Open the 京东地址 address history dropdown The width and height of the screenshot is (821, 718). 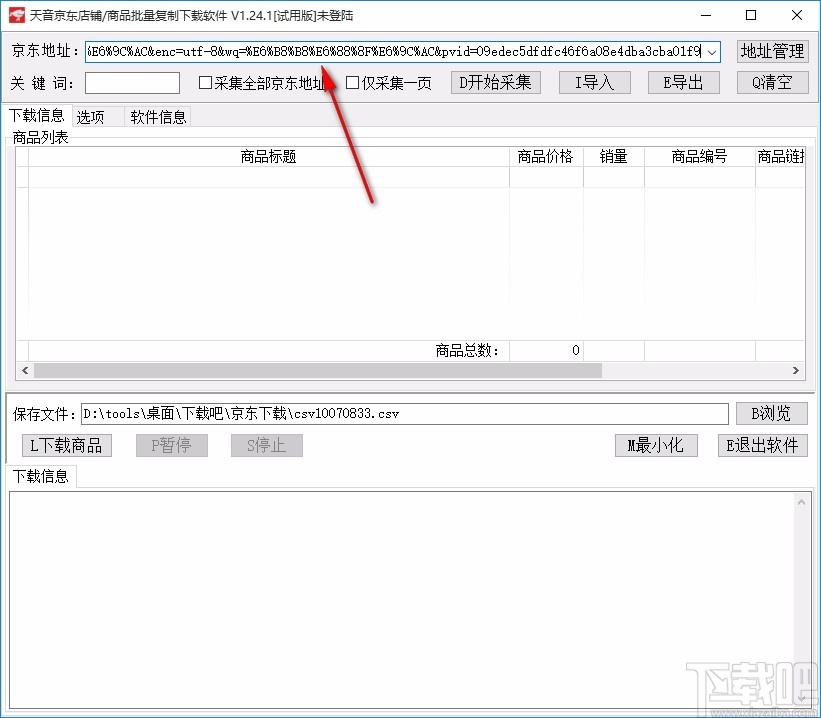[714, 51]
